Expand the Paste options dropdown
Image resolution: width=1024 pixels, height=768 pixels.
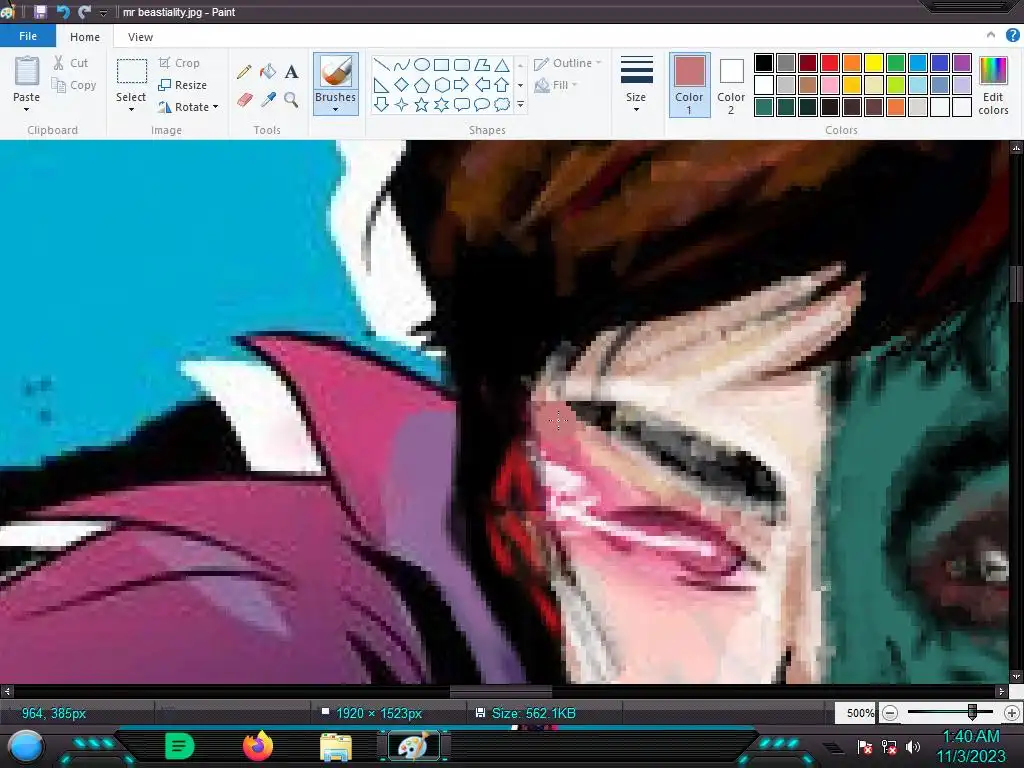pyautogui.click(x=26, y=110)
